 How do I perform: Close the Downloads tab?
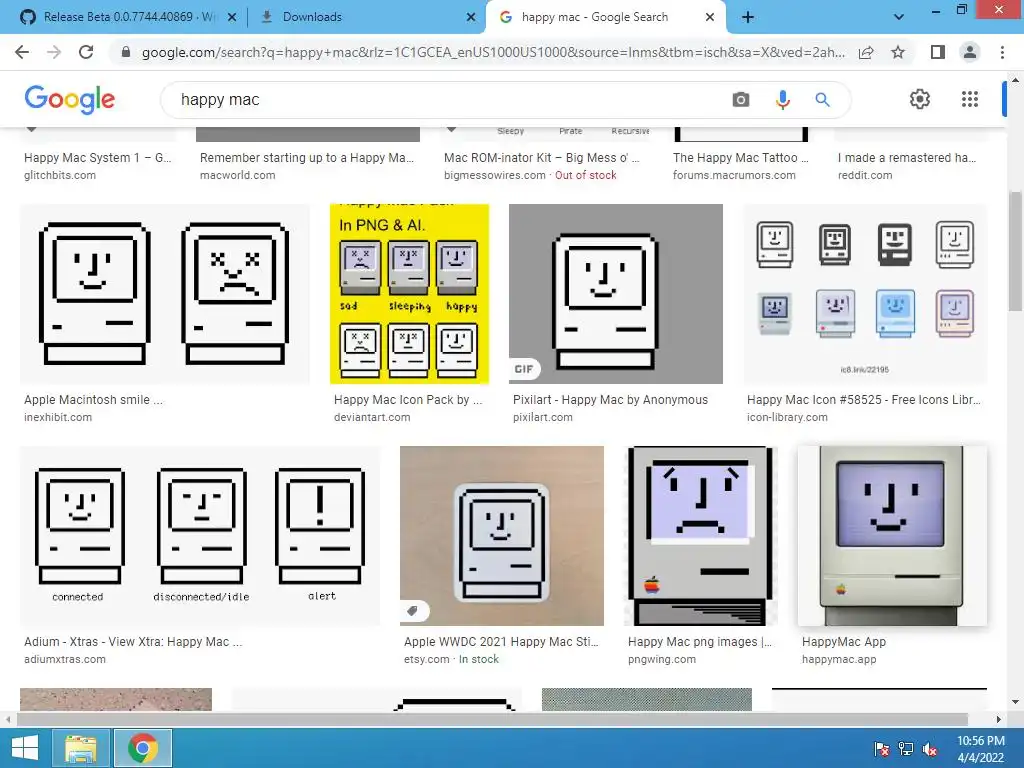471,17
